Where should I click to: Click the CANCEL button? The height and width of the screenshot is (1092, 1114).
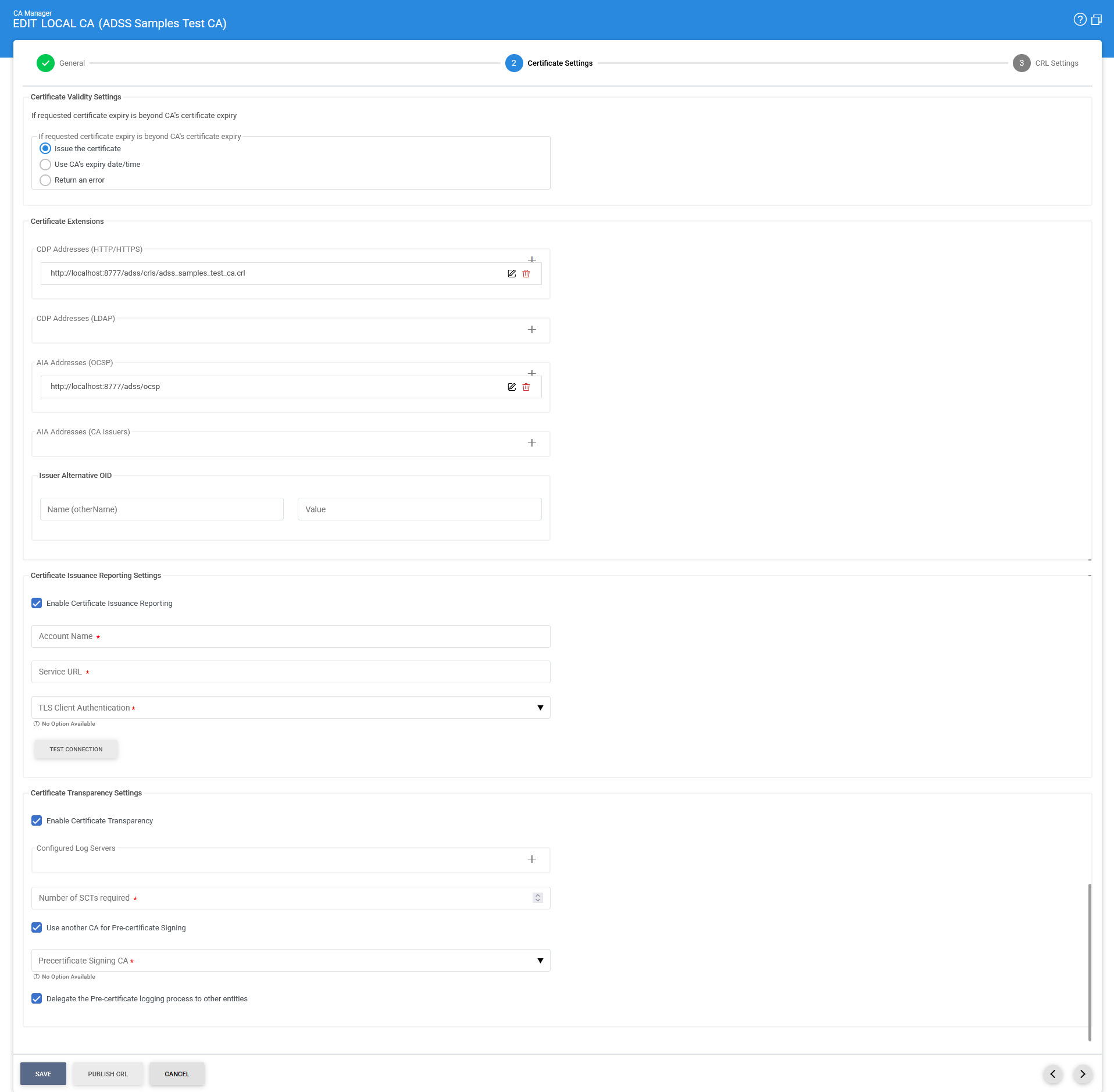tap(177, 1074)
